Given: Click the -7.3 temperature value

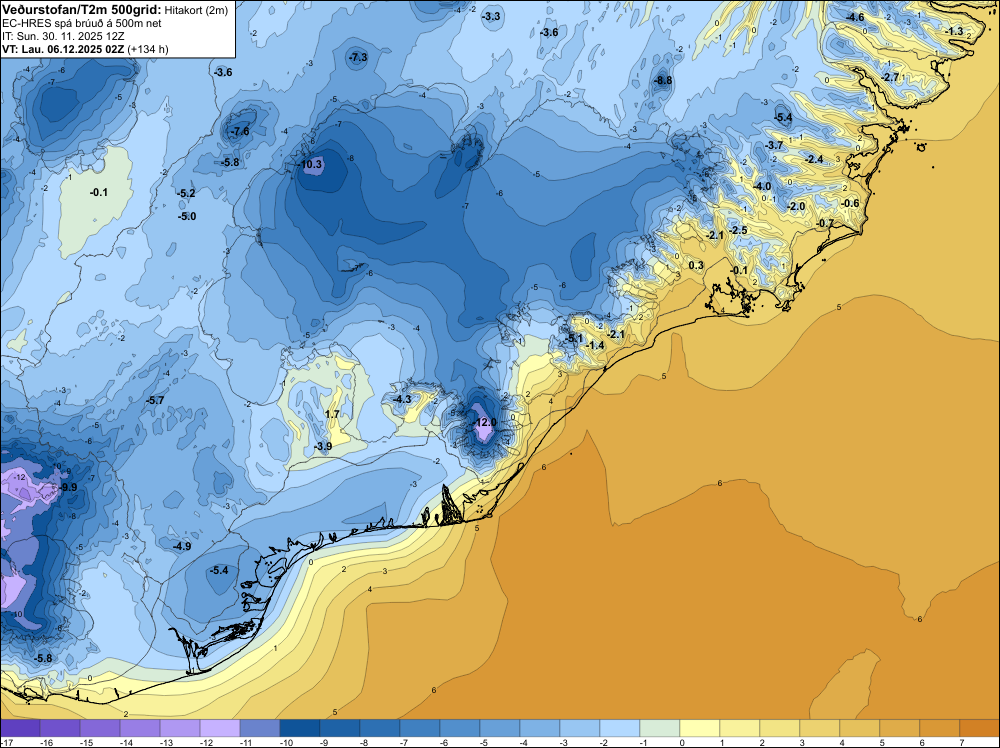Looking at the screenshot, I should pos(358,57).
